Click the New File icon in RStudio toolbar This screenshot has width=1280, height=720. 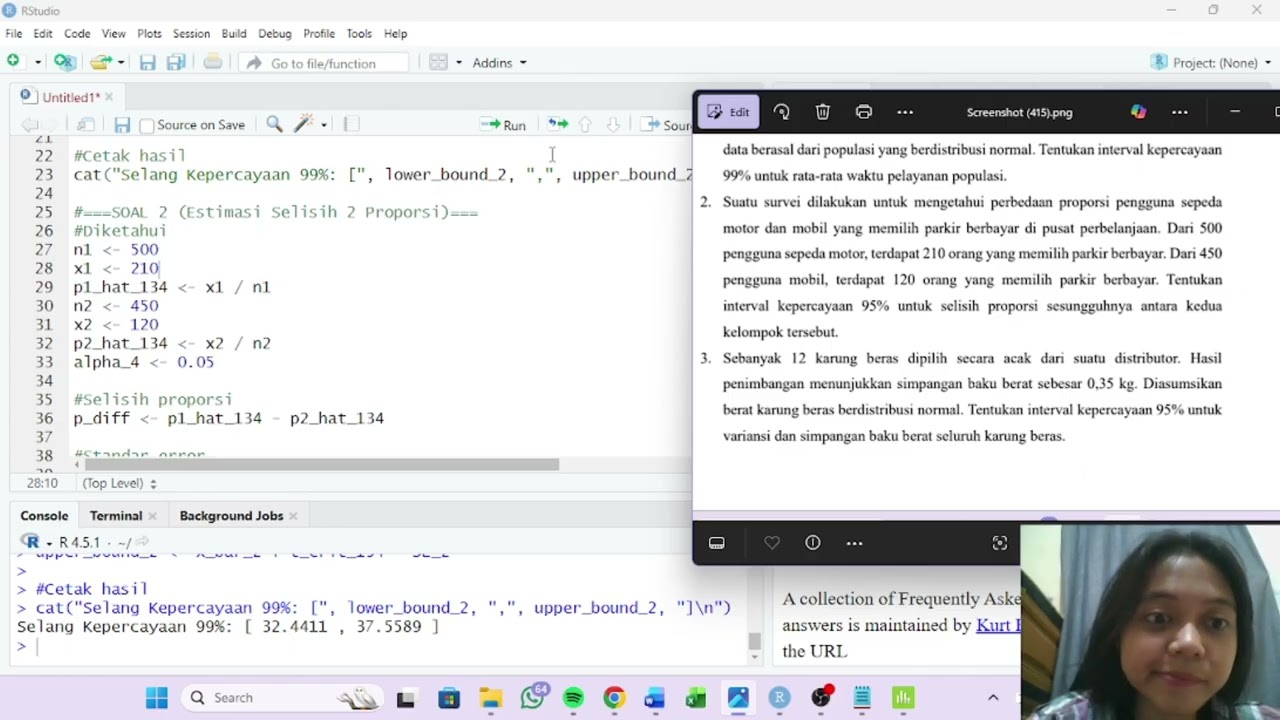(13, 62)
